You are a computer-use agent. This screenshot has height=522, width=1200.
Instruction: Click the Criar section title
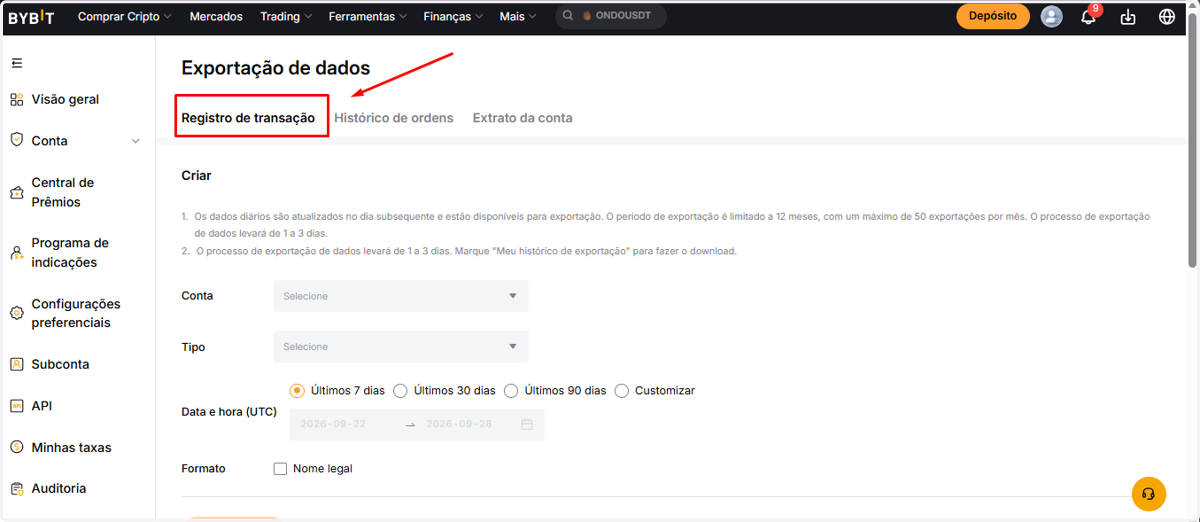tap(196, 175)
